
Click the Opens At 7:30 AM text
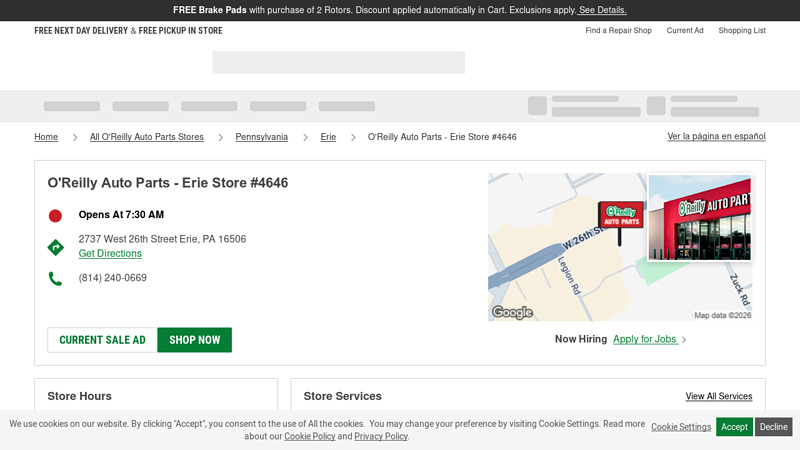click(121, 215)
